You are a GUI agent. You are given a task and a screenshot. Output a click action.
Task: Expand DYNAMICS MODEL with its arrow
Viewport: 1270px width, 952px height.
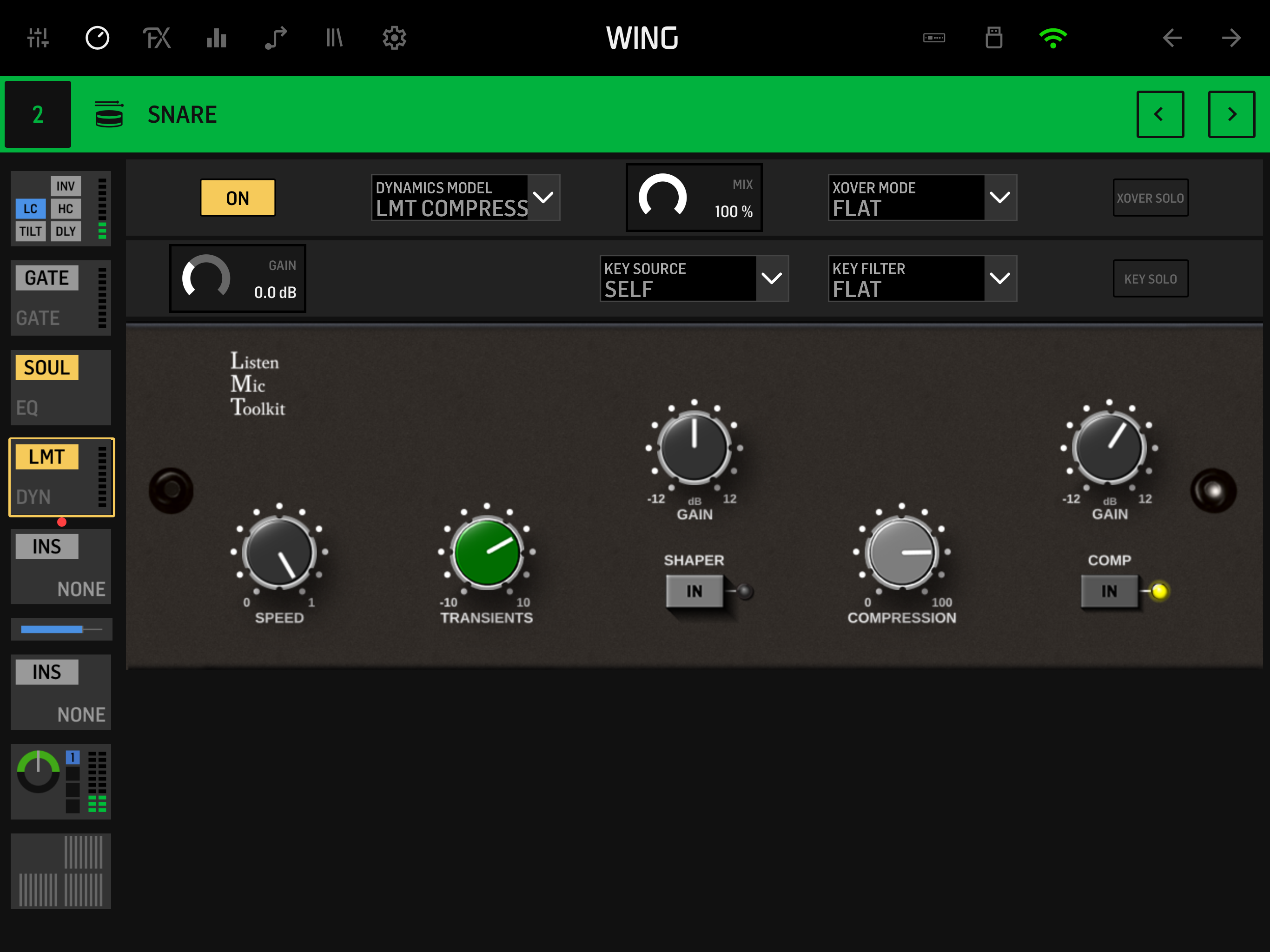pos(543,198)
